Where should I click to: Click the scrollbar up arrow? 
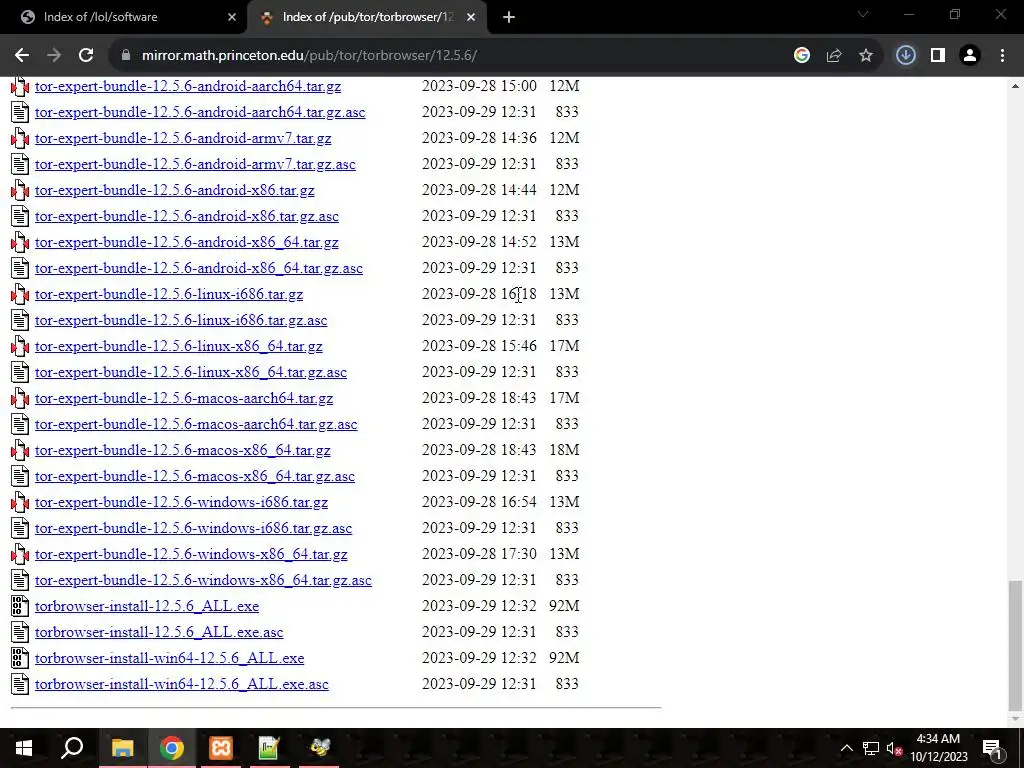[x=1016, y=86]
